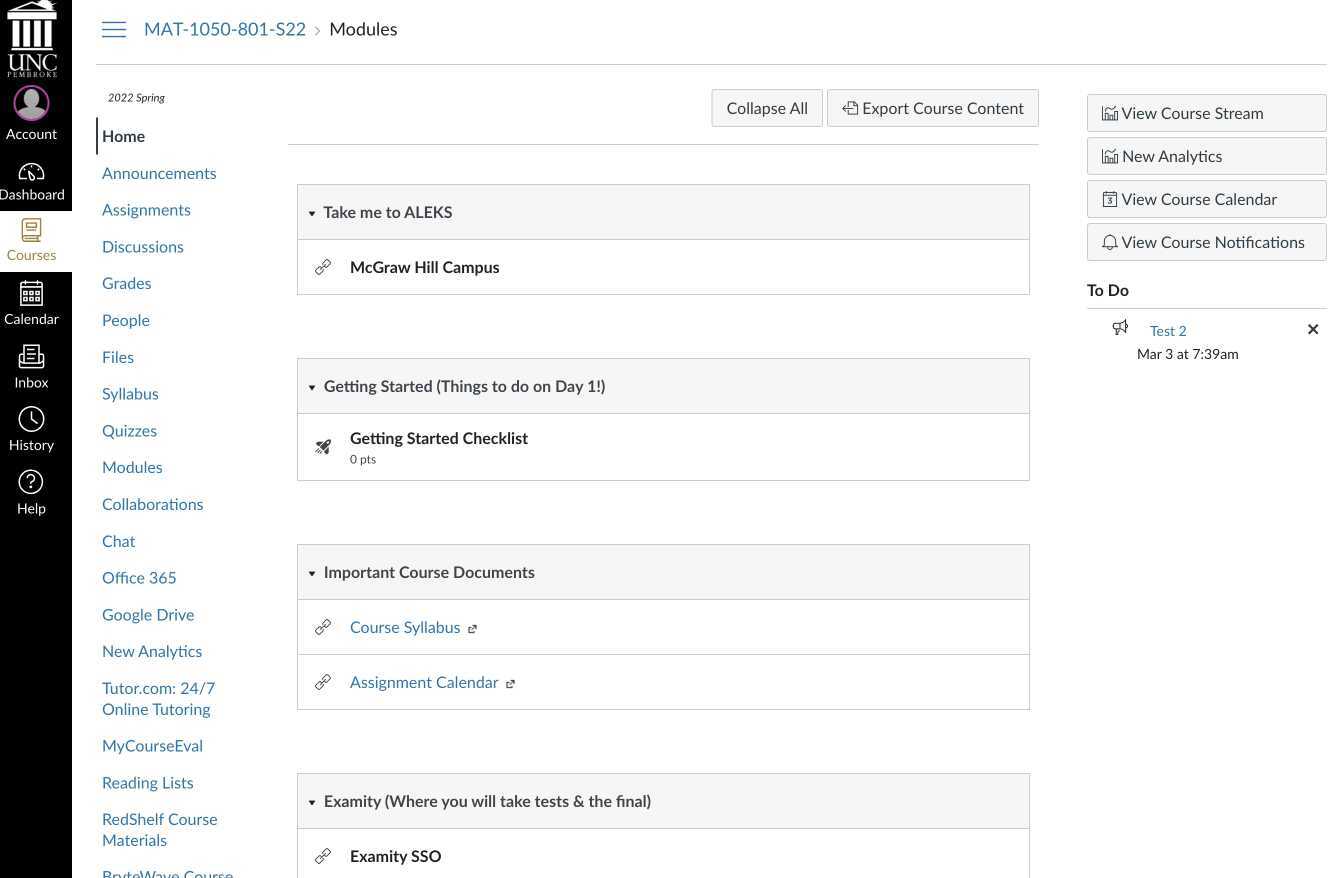Collapse the Take me to ALEKS module
The image size is (1344, 878).
coord(312,212)
